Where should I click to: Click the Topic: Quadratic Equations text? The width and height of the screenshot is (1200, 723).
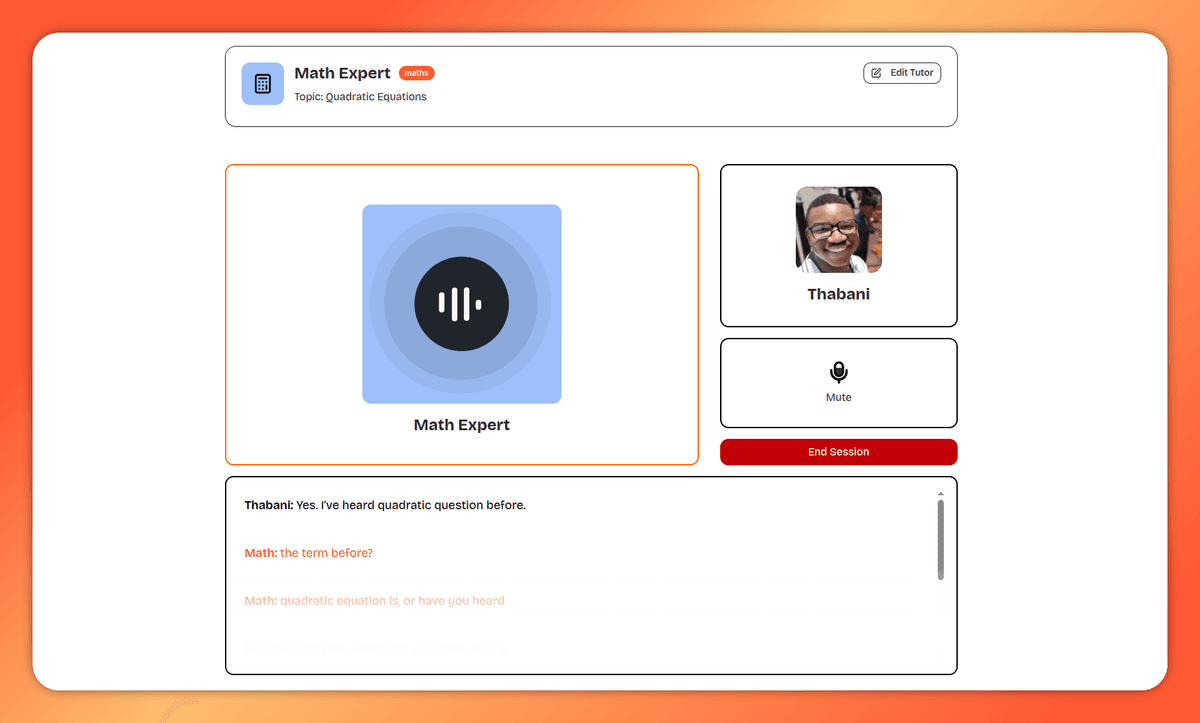coord(360,97)
